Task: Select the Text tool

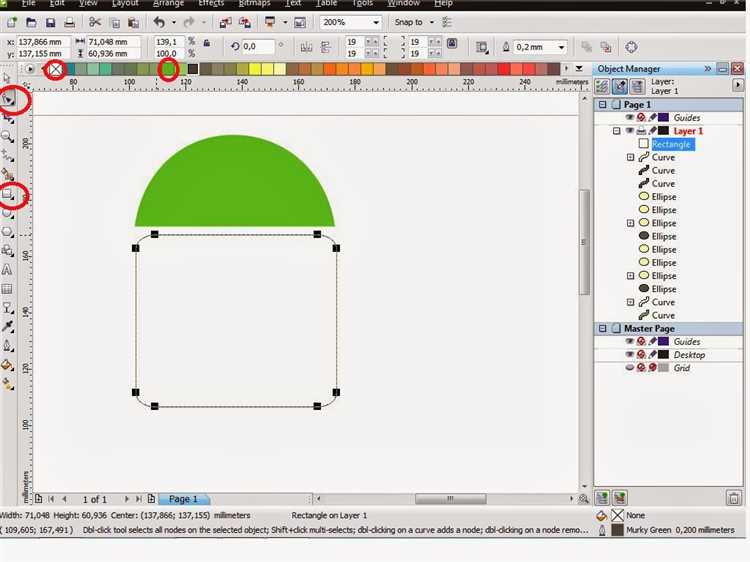Action: coord(7,270)
